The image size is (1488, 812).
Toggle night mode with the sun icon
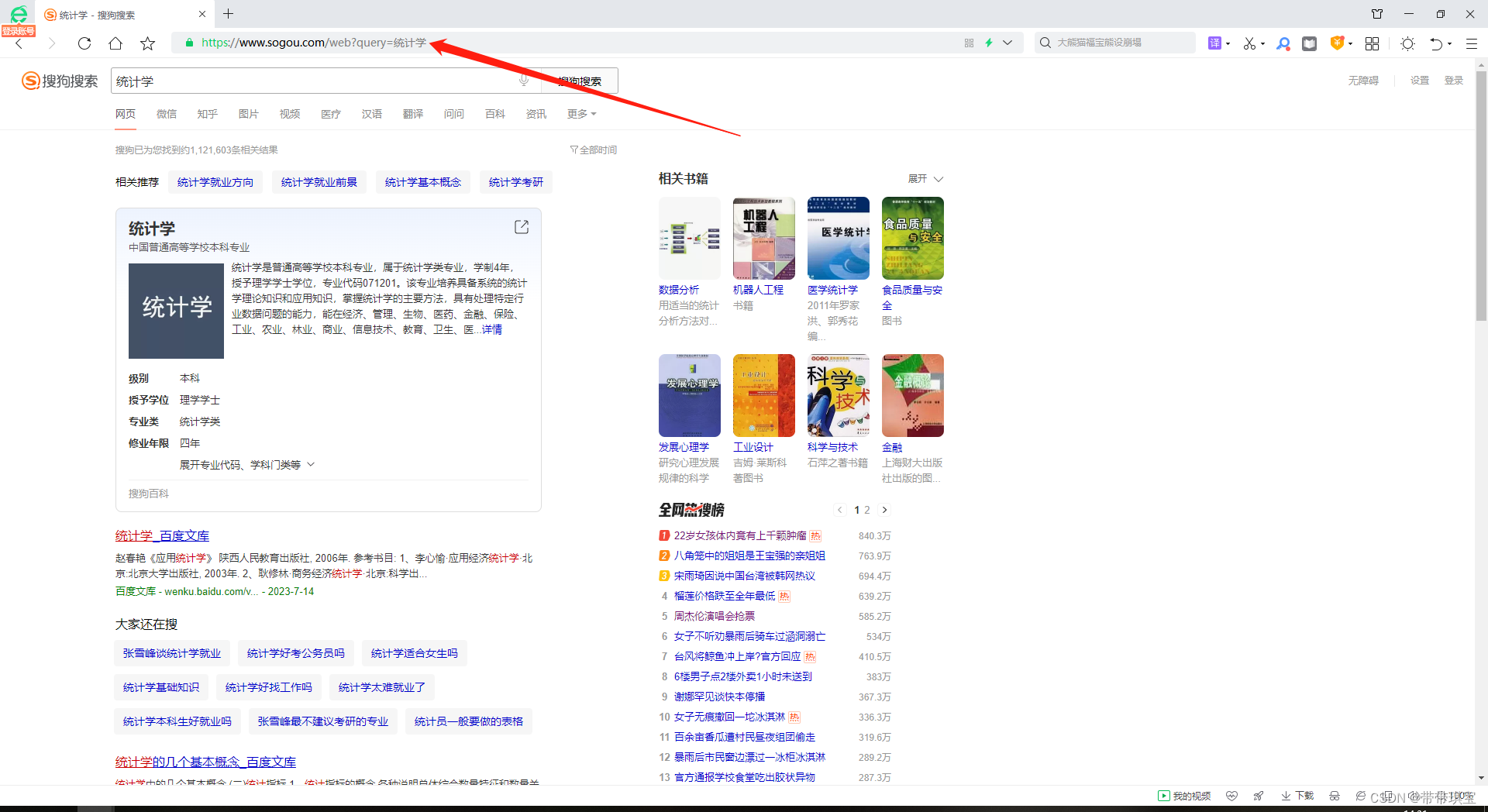click(1407, 43)
